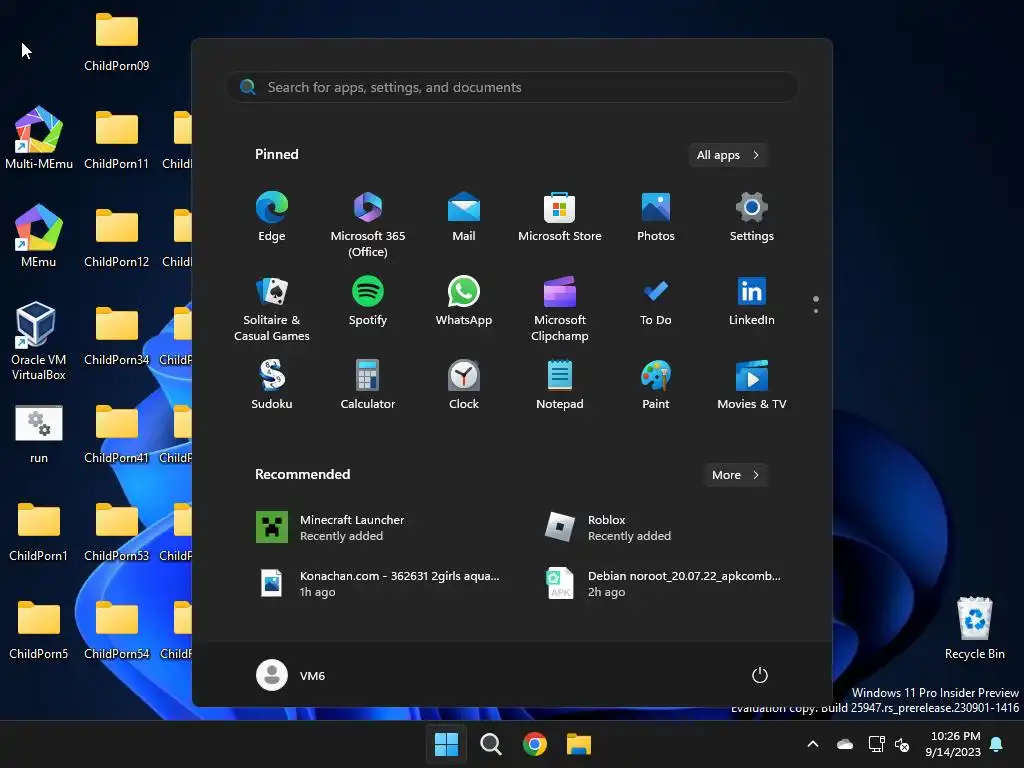Select the Recycle Bin on desktop

click(x=974, y=628)
